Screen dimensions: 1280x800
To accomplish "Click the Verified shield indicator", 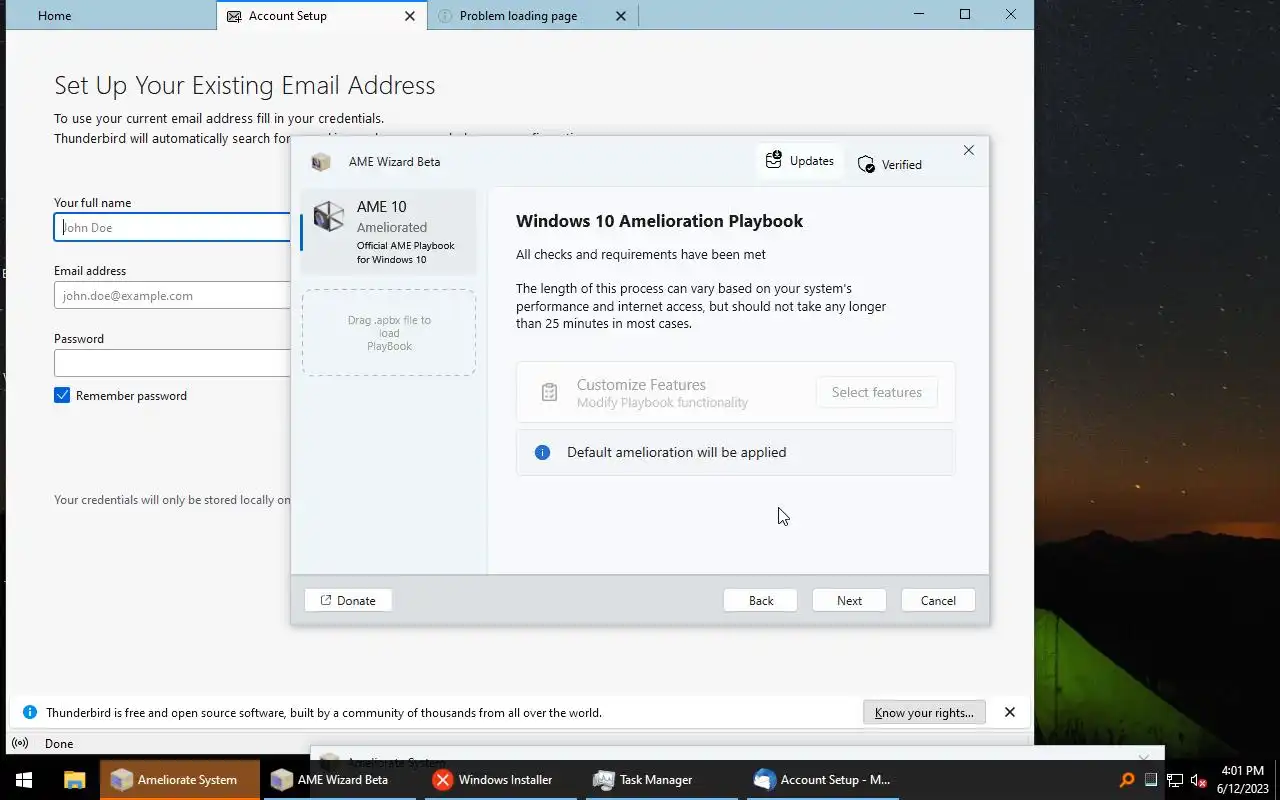I will [x=890, y=165].
